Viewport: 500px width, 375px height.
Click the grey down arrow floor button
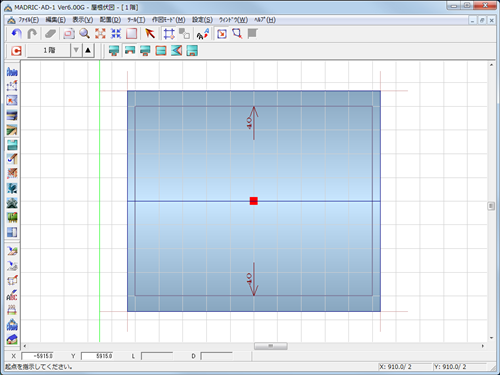point(76,50)
